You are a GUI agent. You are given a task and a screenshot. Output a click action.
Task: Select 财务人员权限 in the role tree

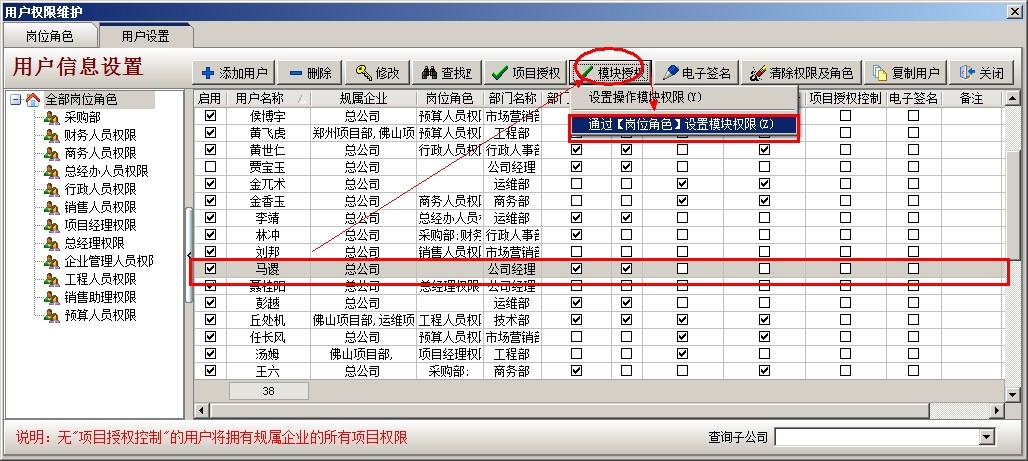(99, 136)
